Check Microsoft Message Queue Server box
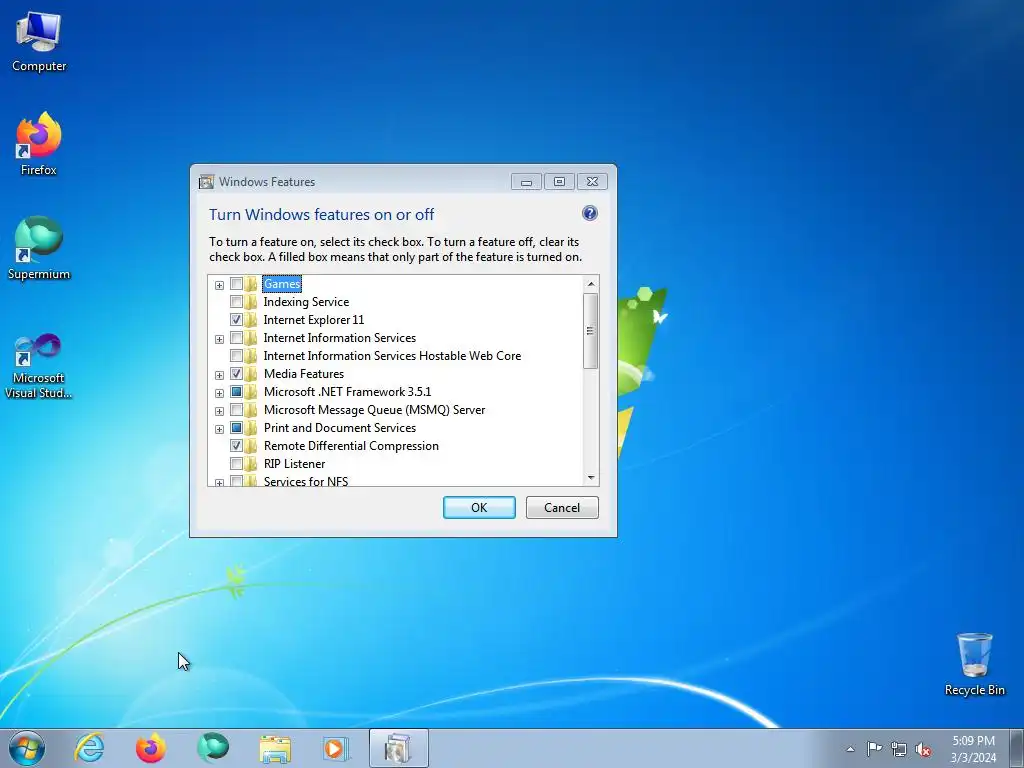This screenshot has height=768, width=1024. point(236,410)
